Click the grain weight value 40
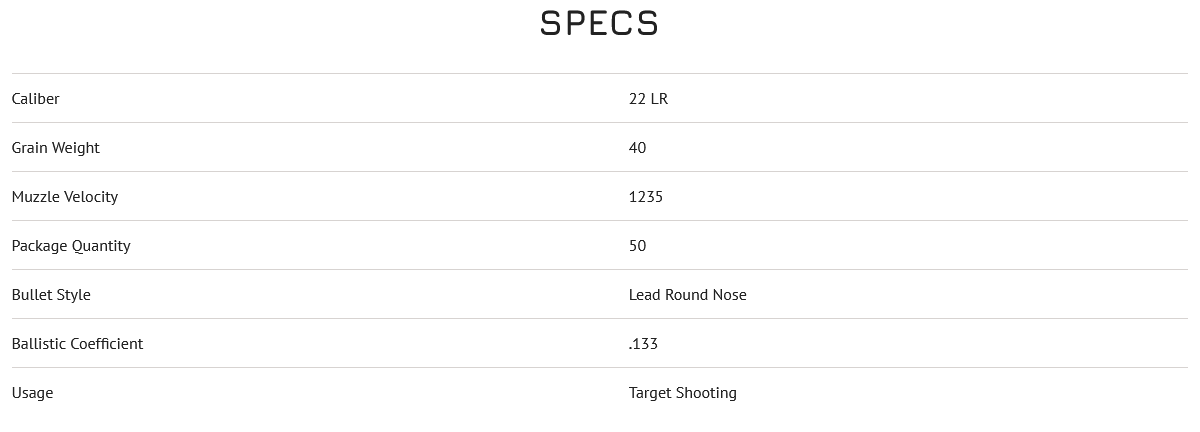Viewport: 1200px width, 432px height. point(637,147)
